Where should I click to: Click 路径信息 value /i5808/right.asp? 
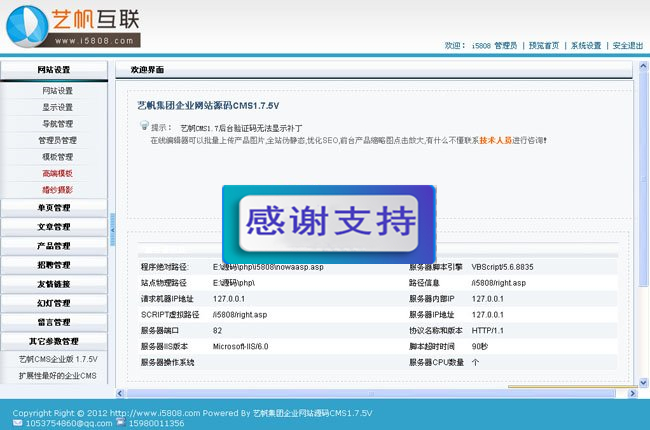click(499, 283)
